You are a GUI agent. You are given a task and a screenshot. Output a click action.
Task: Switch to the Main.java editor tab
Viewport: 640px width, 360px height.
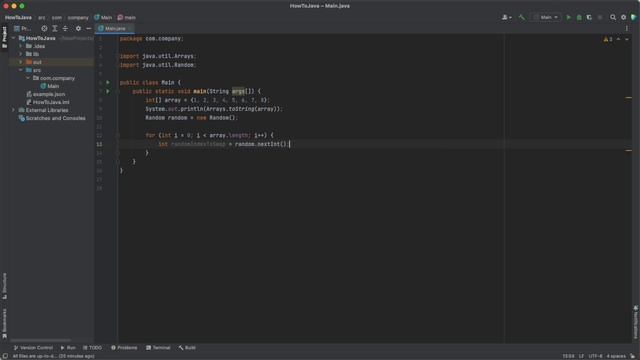tap(114, 29)
